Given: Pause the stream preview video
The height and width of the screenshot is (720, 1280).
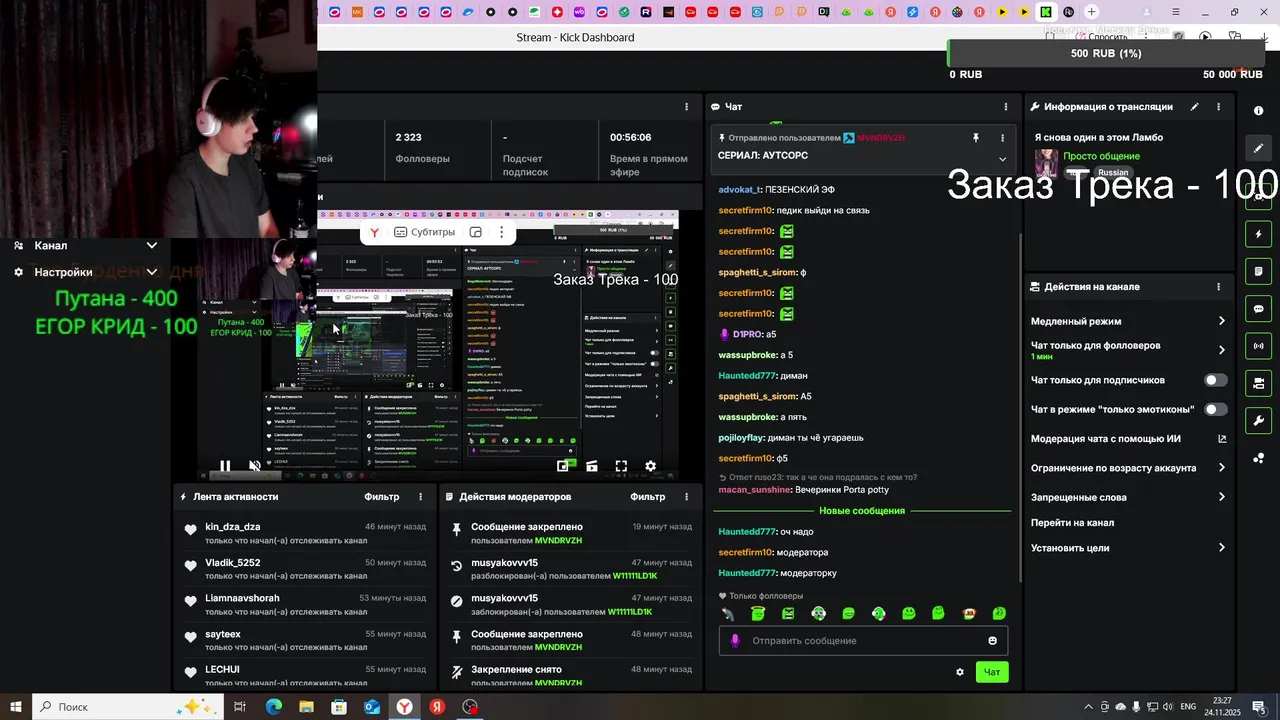Looking at the screenshot, I should [x=225, y=466].
